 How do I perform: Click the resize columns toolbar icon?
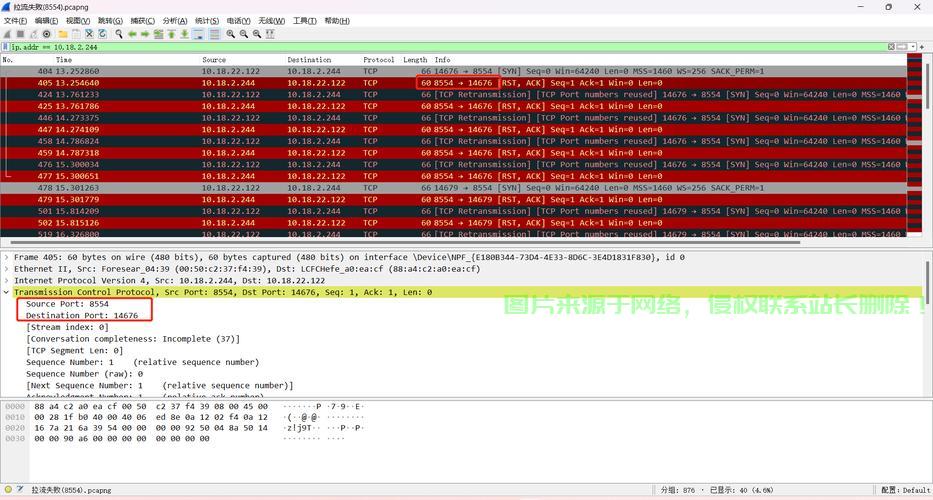(x=270, y=34)
